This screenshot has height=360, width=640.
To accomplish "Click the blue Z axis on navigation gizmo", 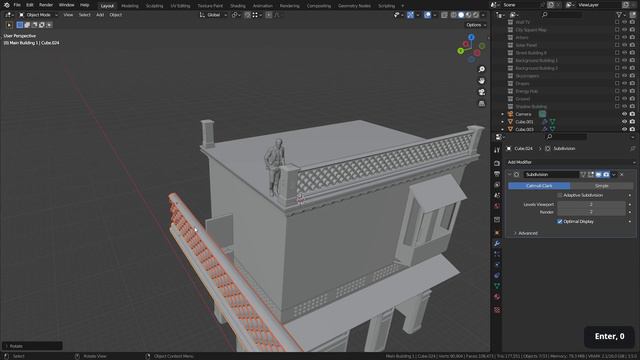I will coord(471,37).
